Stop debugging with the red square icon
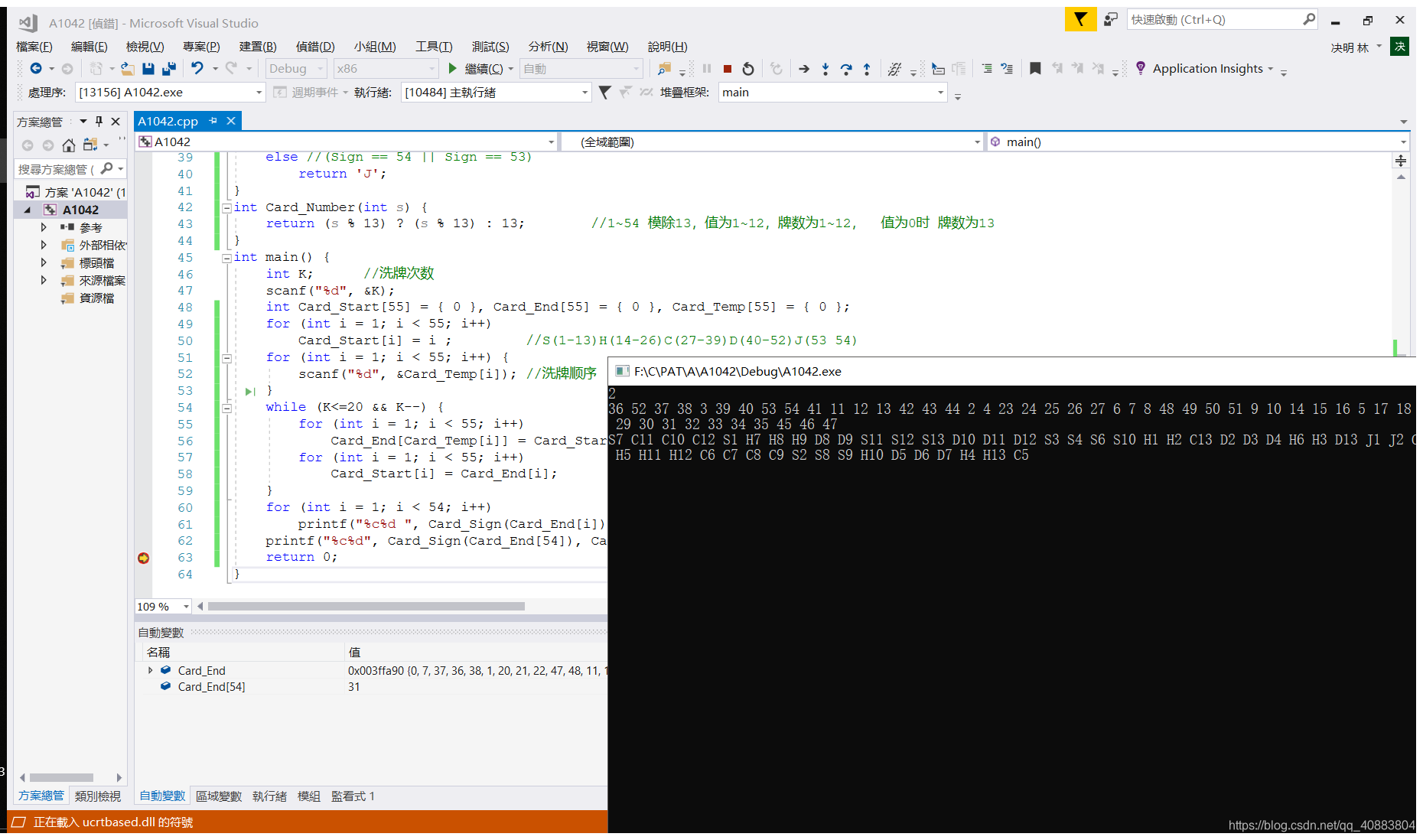 click(728, 69)
